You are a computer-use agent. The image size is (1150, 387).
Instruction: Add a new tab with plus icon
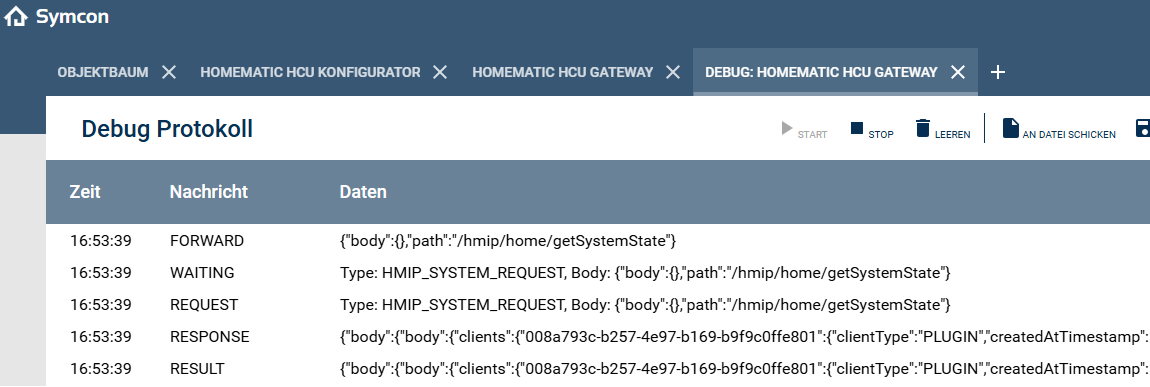(997, 72)
